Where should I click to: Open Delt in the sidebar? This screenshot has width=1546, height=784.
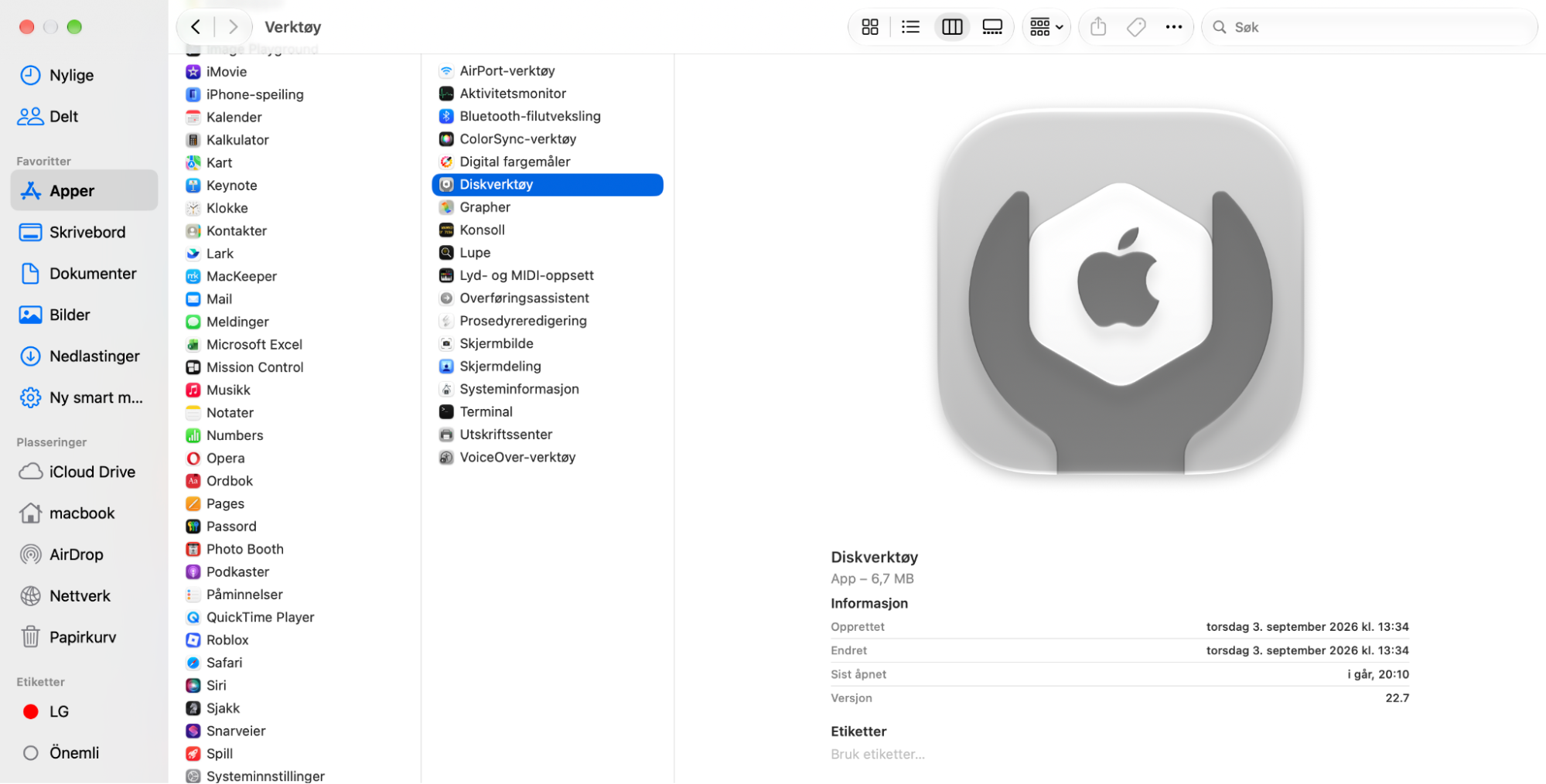pyautogui.click(x=84, y=116)
